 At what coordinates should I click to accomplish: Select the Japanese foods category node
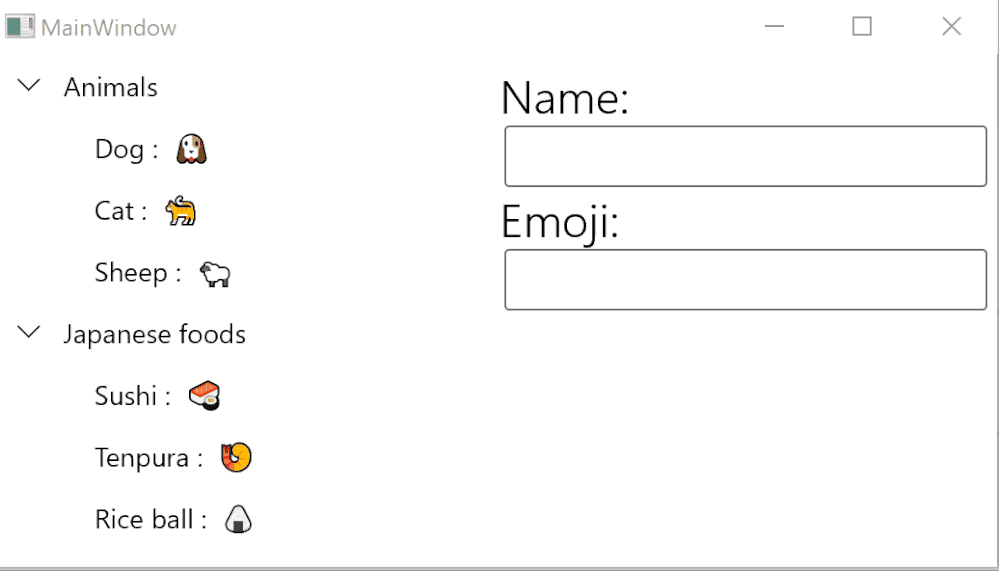[x=154, y=334]
